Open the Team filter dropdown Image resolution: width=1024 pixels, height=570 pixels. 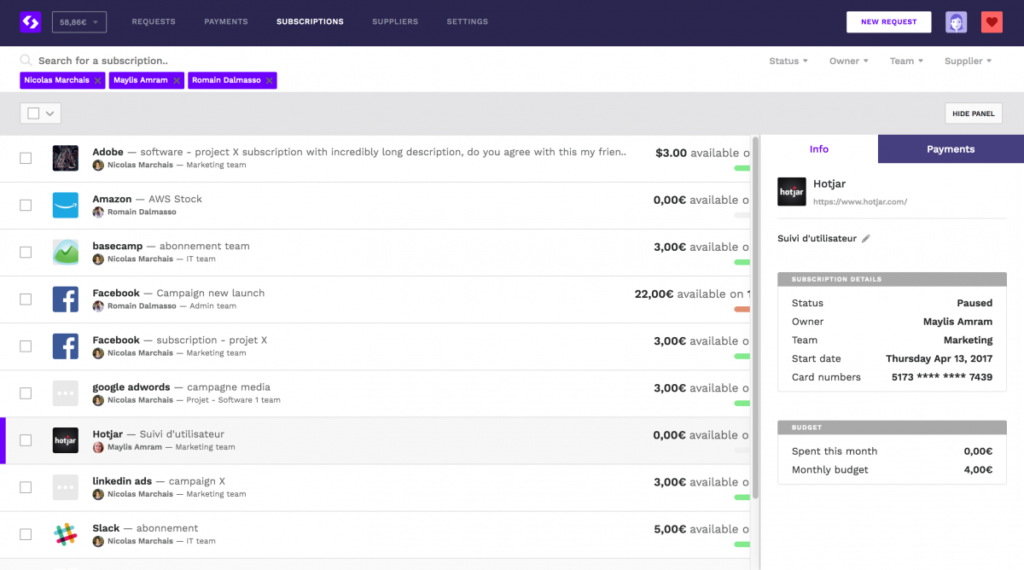coord(906,61)
